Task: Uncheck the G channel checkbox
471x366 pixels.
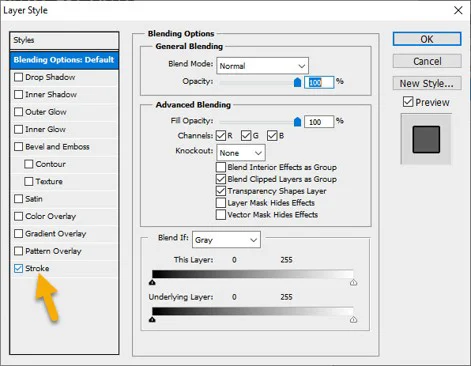Action: point(246,136)
